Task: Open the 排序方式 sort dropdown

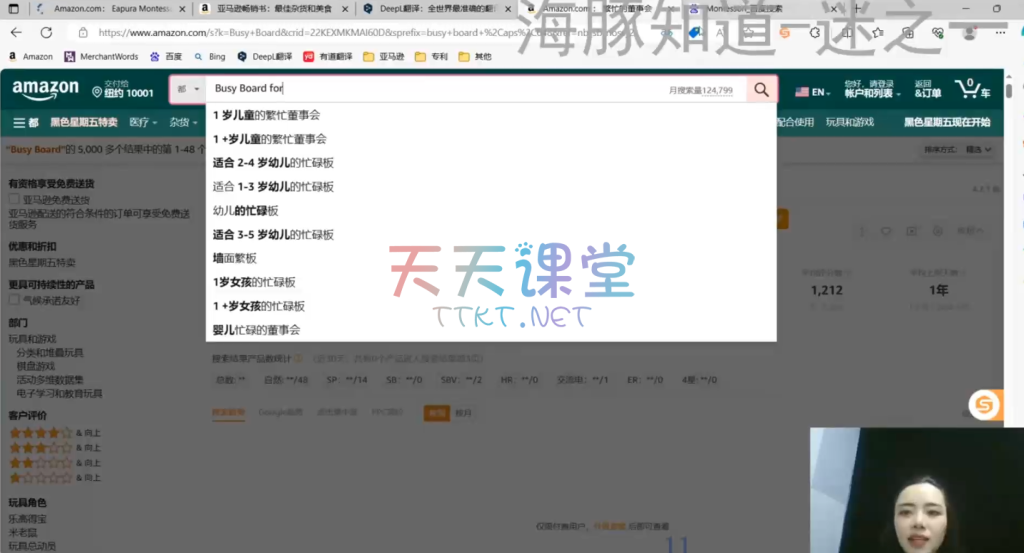Action: (957, 149)
